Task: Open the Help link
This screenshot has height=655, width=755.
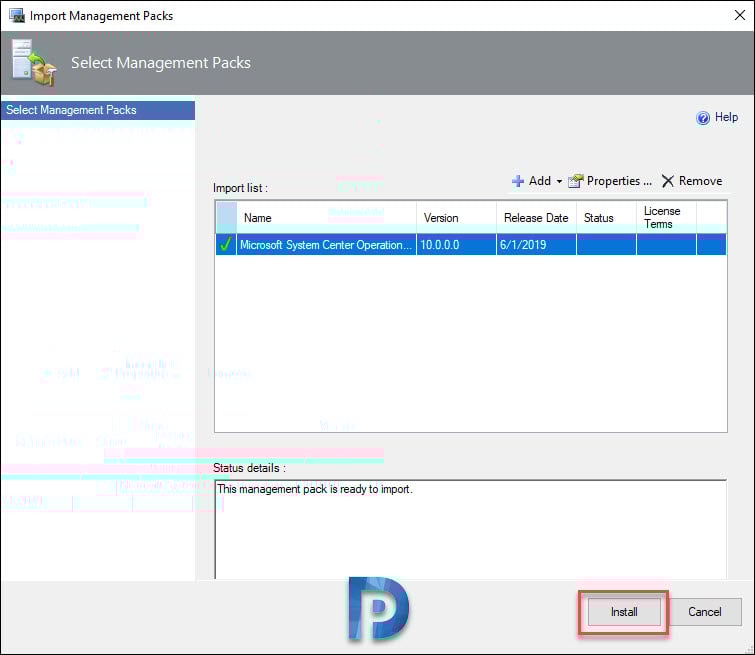Action: (726, 117)
